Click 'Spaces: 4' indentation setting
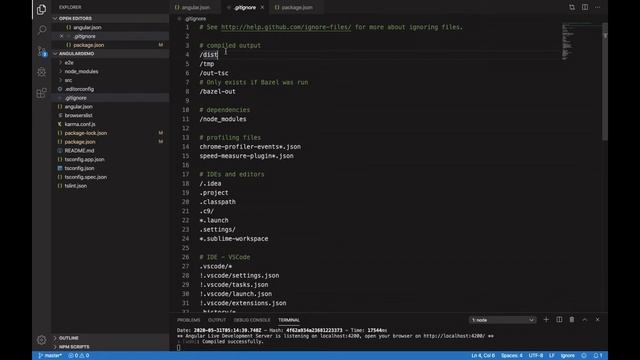This screenshot has height=360, width=640. (x=512, y=356)
